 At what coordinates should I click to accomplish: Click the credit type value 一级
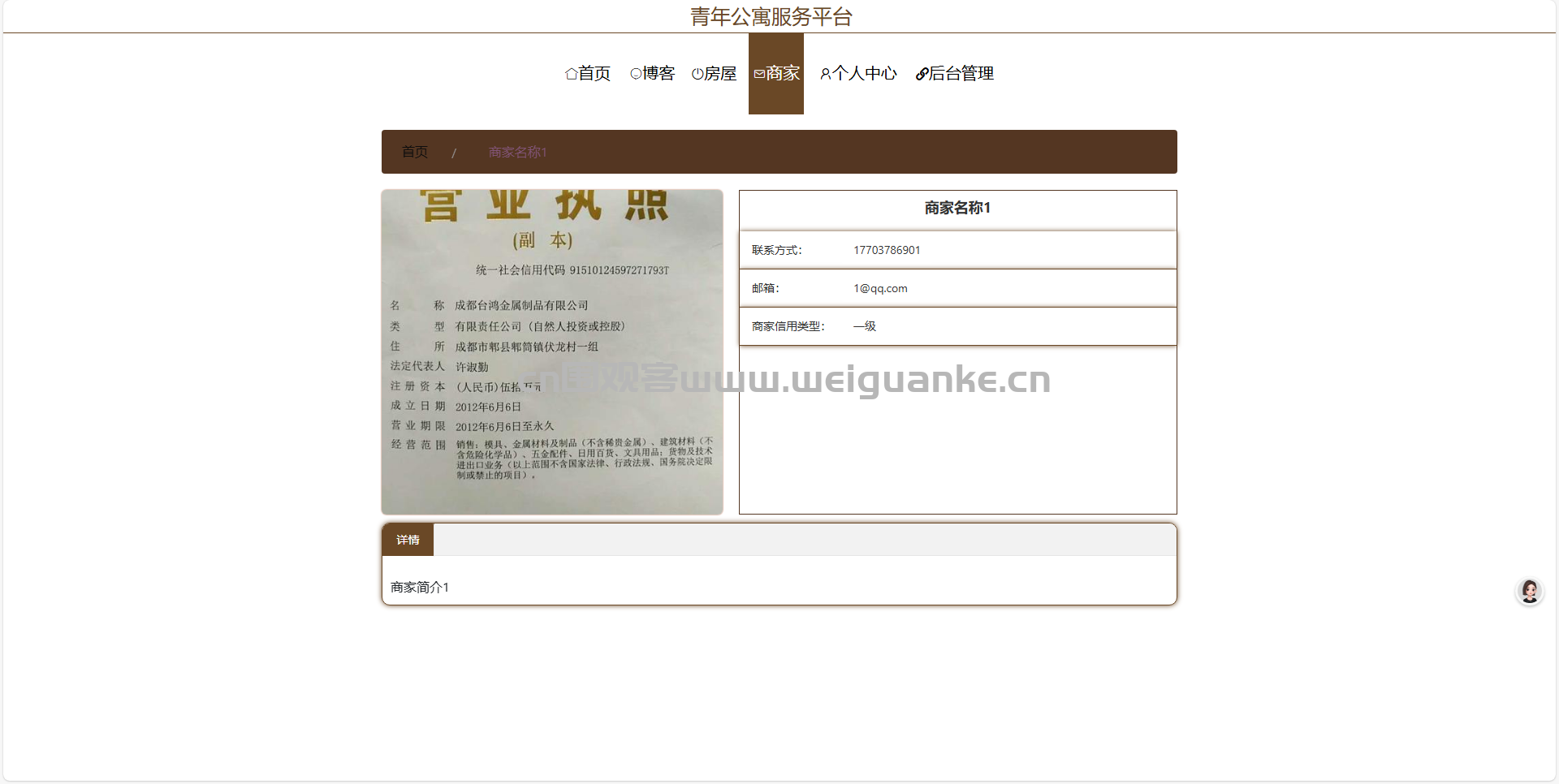coord(865,326)
